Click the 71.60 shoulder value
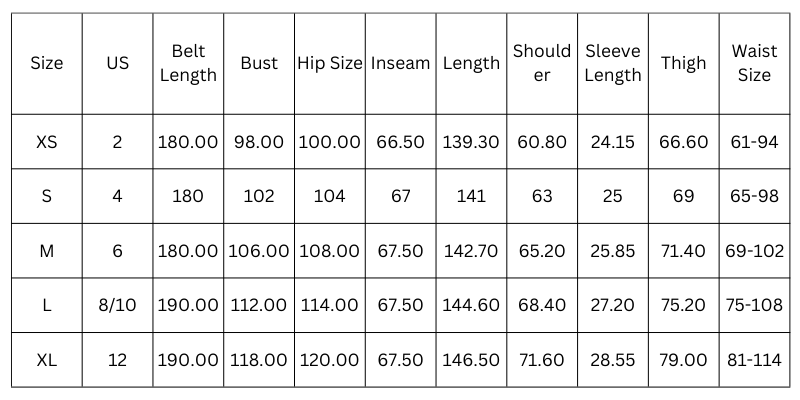This screenshot has height=400, width=800. [541, 360]
